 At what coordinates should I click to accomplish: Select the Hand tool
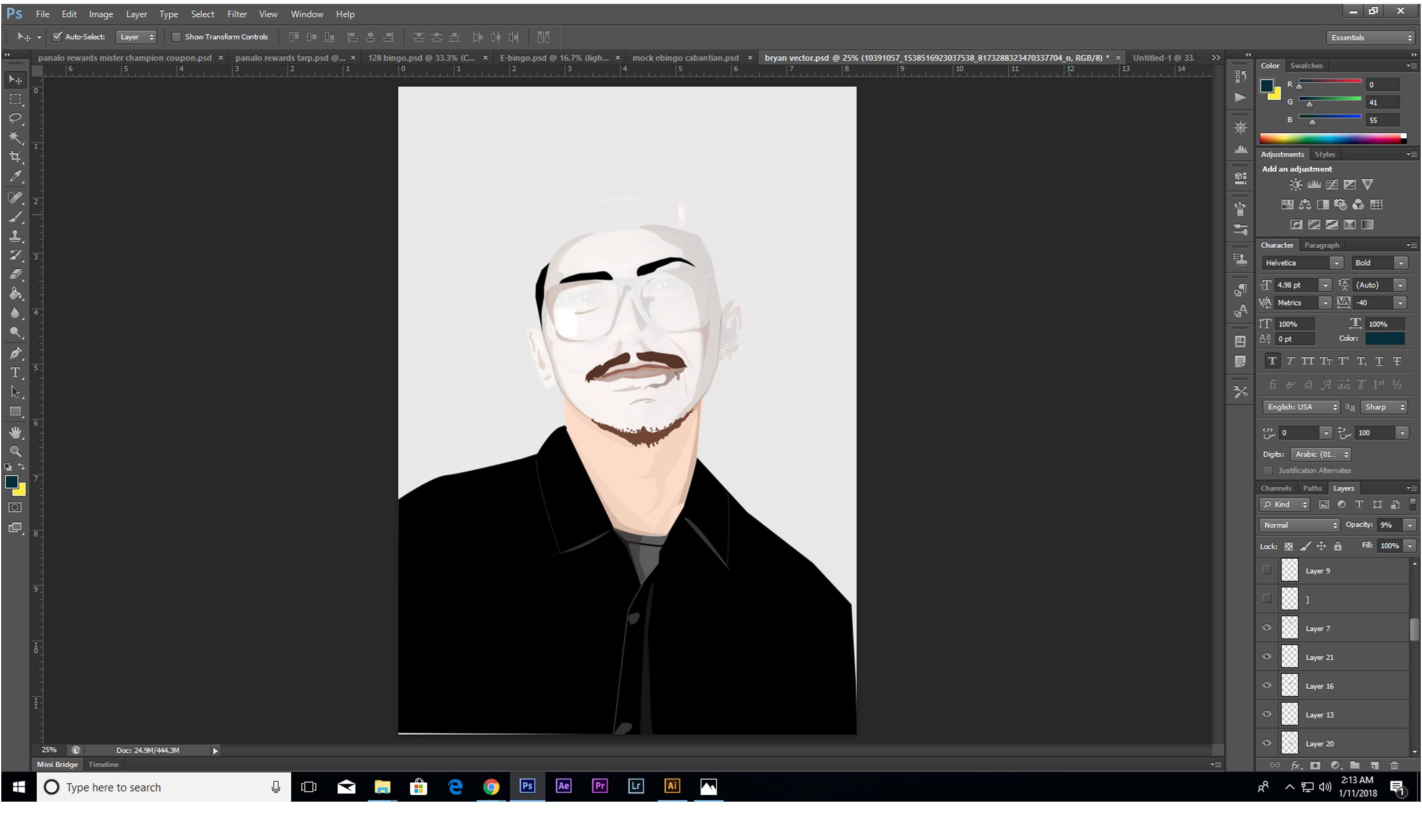(x=16, y=432)
